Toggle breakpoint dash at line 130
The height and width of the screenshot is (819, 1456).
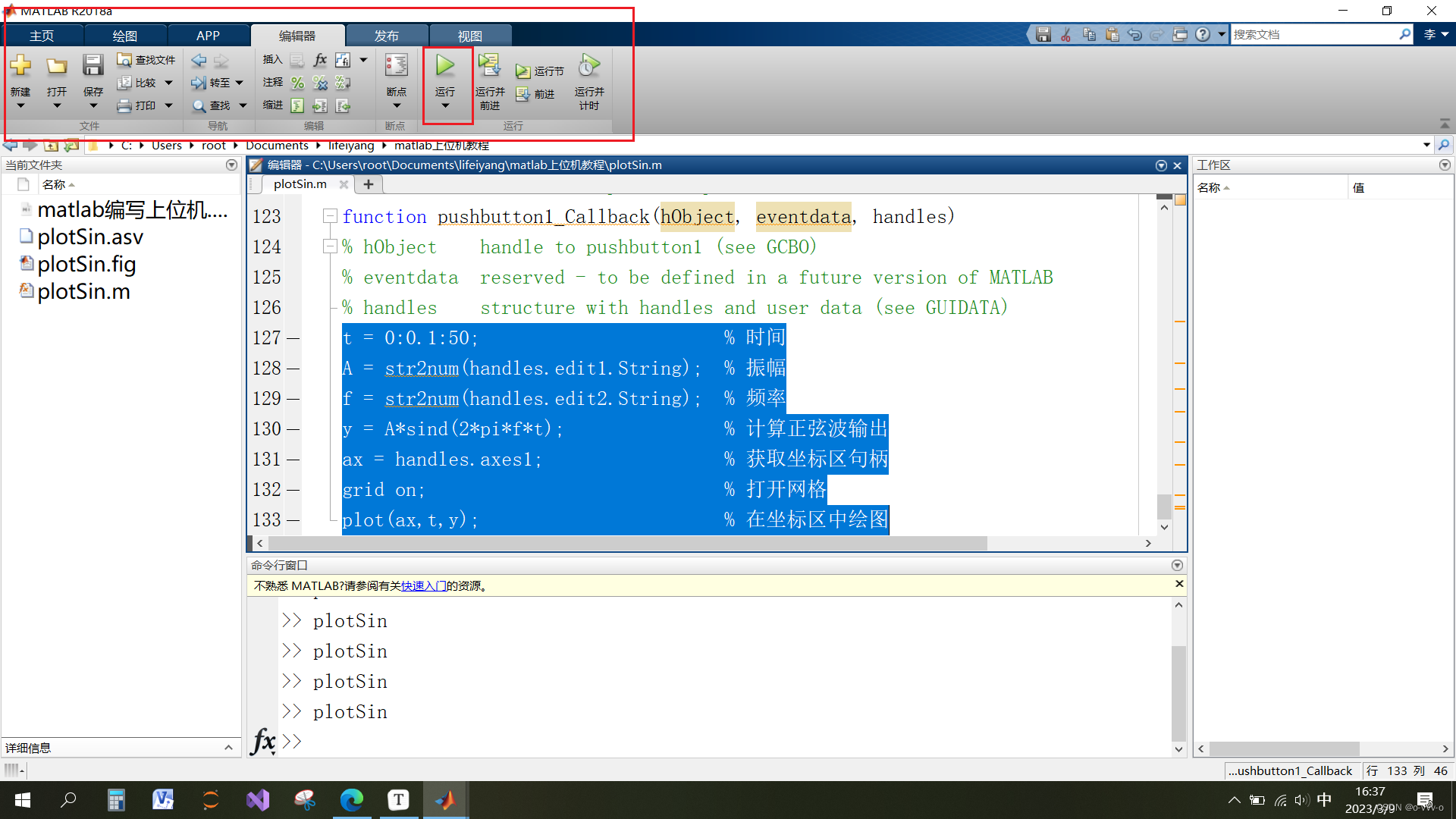tap(293, 429)
